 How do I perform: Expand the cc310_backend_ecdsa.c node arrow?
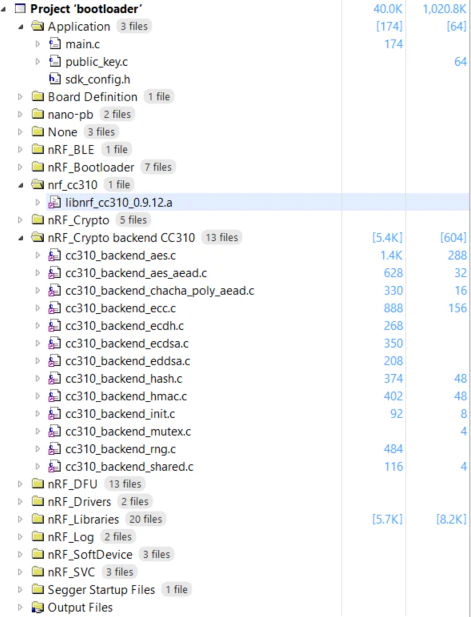coord(37,343)
